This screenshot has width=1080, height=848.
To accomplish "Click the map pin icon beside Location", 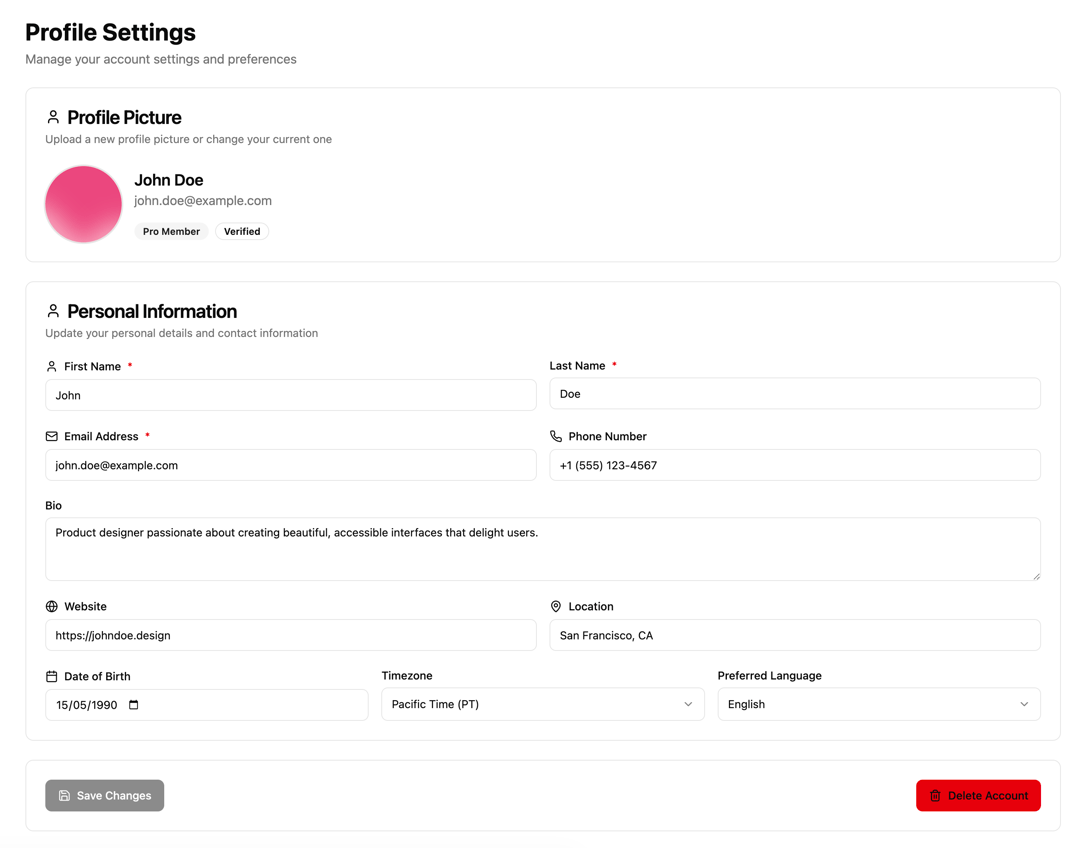I will tap(556, 606).
